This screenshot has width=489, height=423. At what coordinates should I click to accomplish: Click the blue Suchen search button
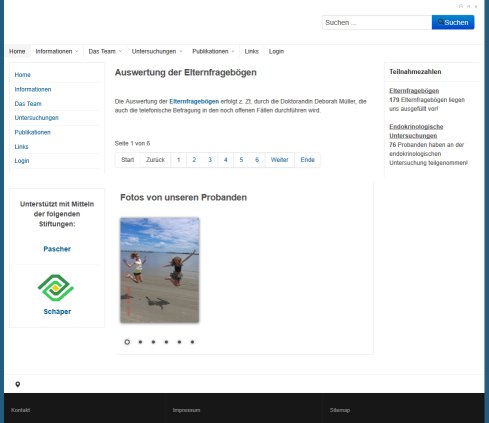tap(453, 22)
